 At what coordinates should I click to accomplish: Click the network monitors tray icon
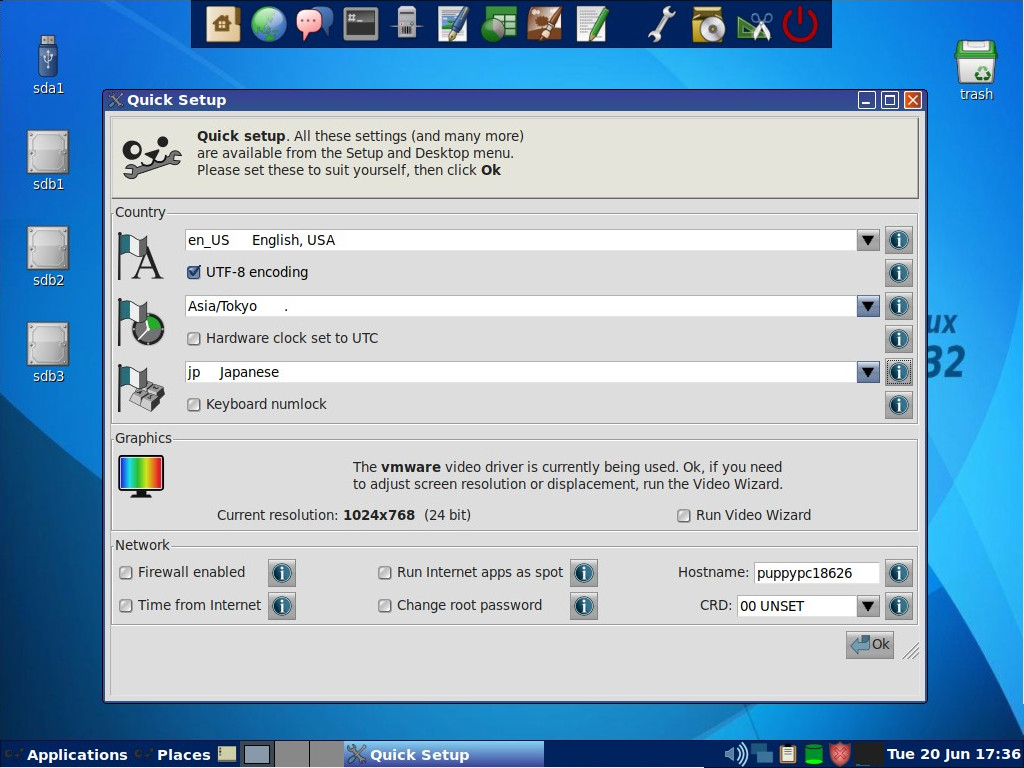[x=761, y=754]
